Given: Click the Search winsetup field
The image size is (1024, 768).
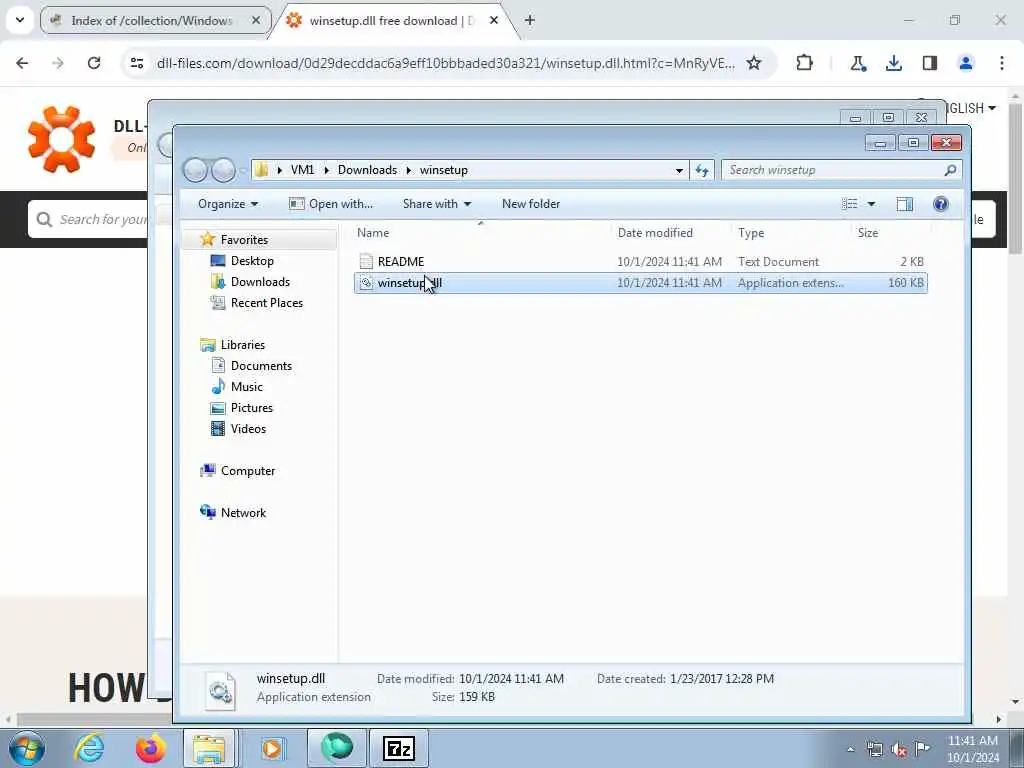Looking at the screenshot, I should pyautogui.click(x=841, y=170).
